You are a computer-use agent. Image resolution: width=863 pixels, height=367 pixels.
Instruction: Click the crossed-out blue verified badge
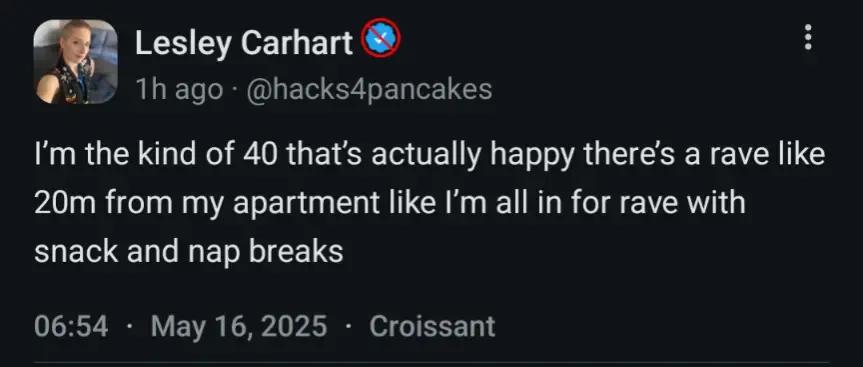tap(380, 37)
